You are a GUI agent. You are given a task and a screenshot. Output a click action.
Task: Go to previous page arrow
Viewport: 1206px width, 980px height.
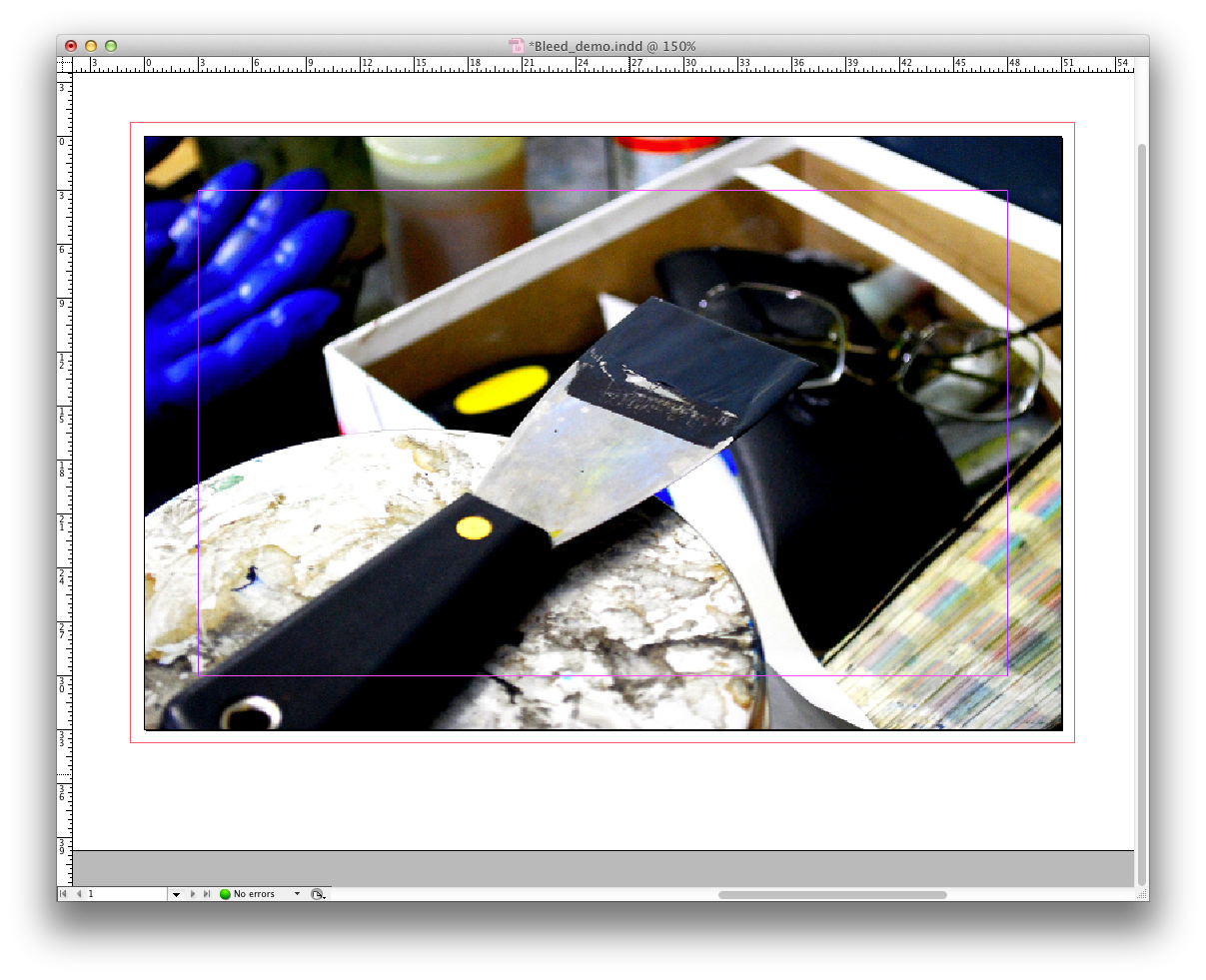(x=78, y=894)
